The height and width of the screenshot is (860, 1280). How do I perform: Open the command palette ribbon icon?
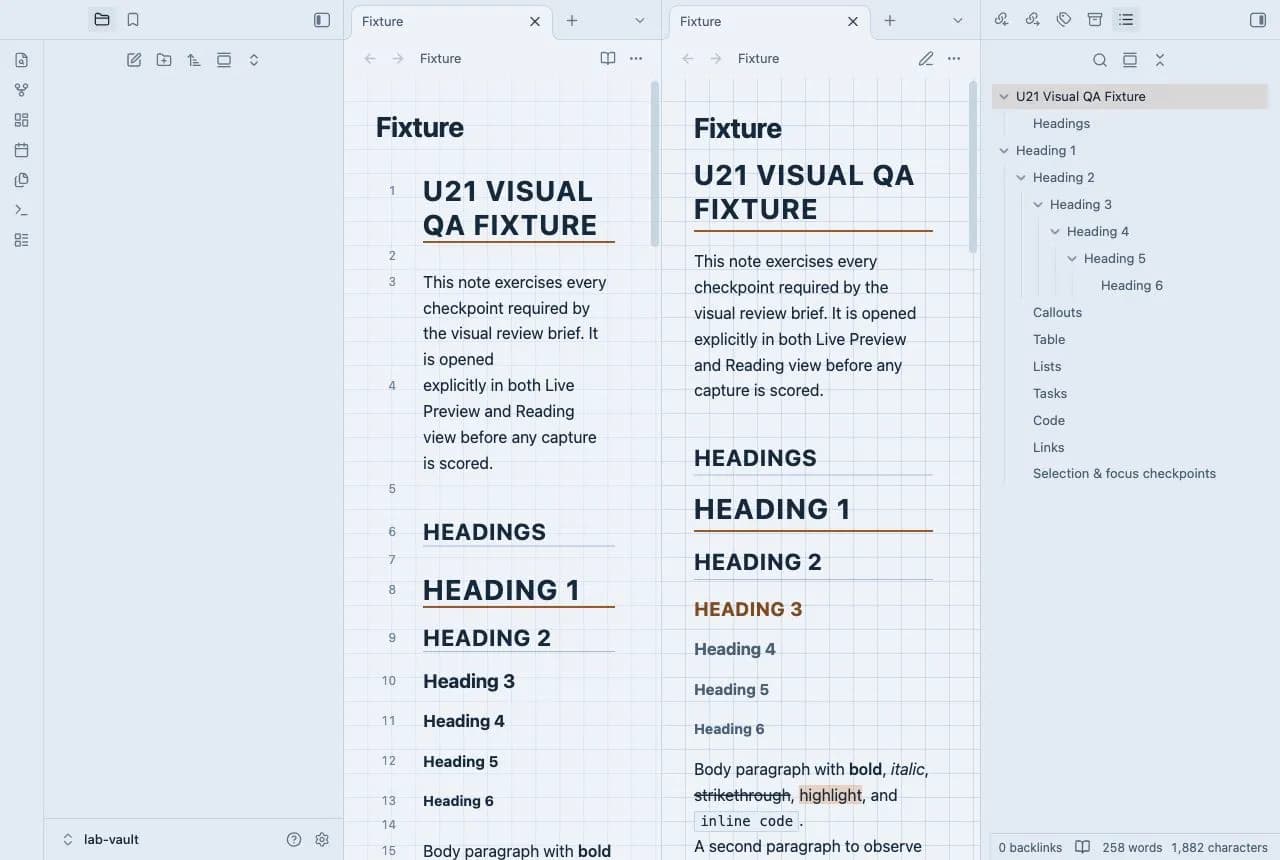pyautogui.click(x=22, y=210)
